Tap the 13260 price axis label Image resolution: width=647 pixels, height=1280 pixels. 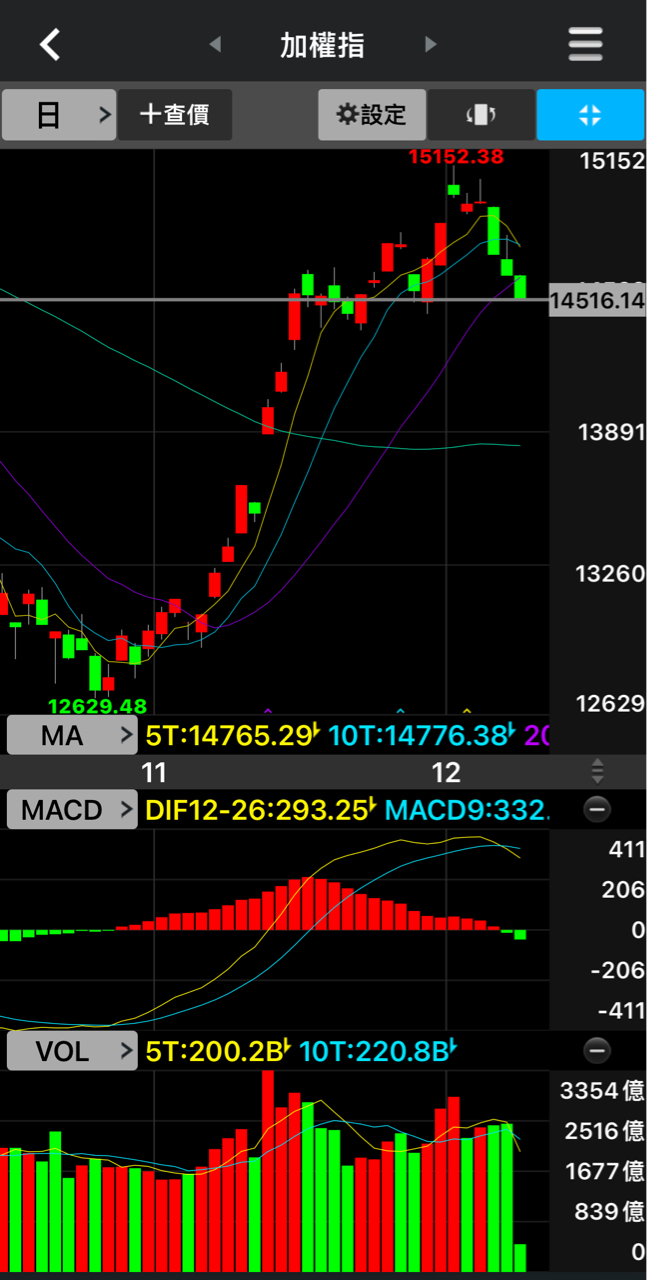point(610,574)
